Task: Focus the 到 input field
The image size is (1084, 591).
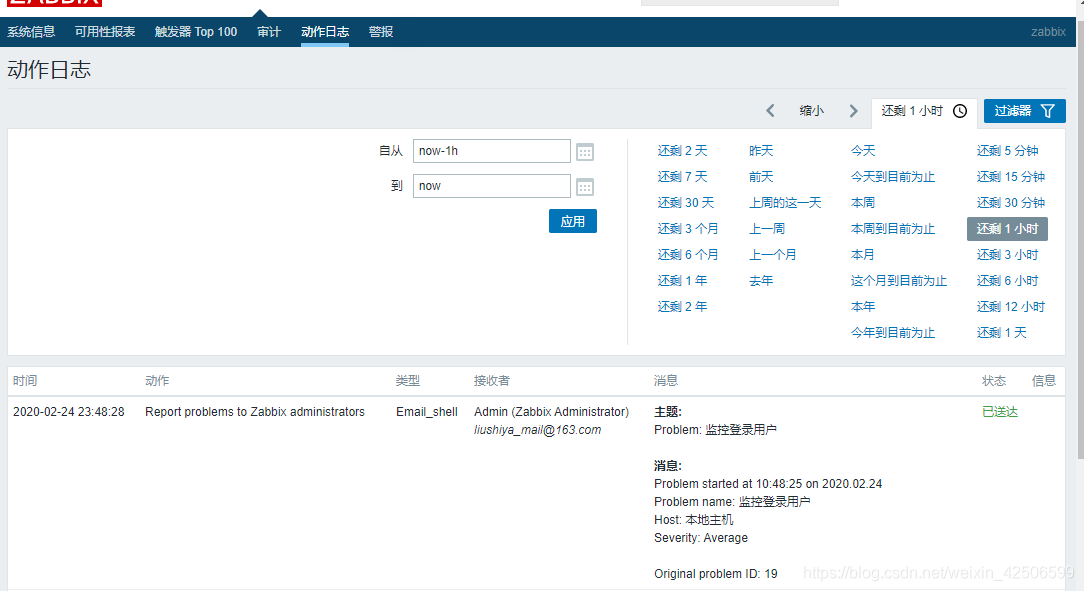Action: coord(492,186)
